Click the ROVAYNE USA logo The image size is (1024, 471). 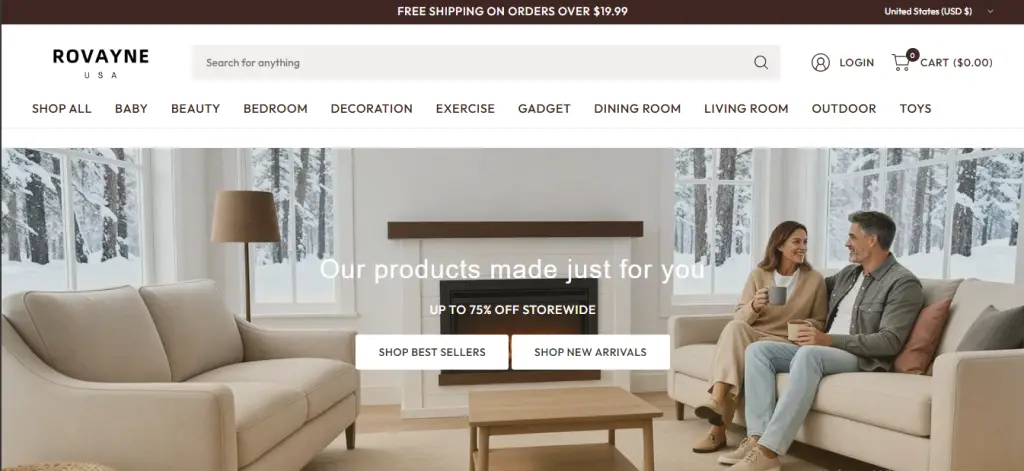point(101,63)
